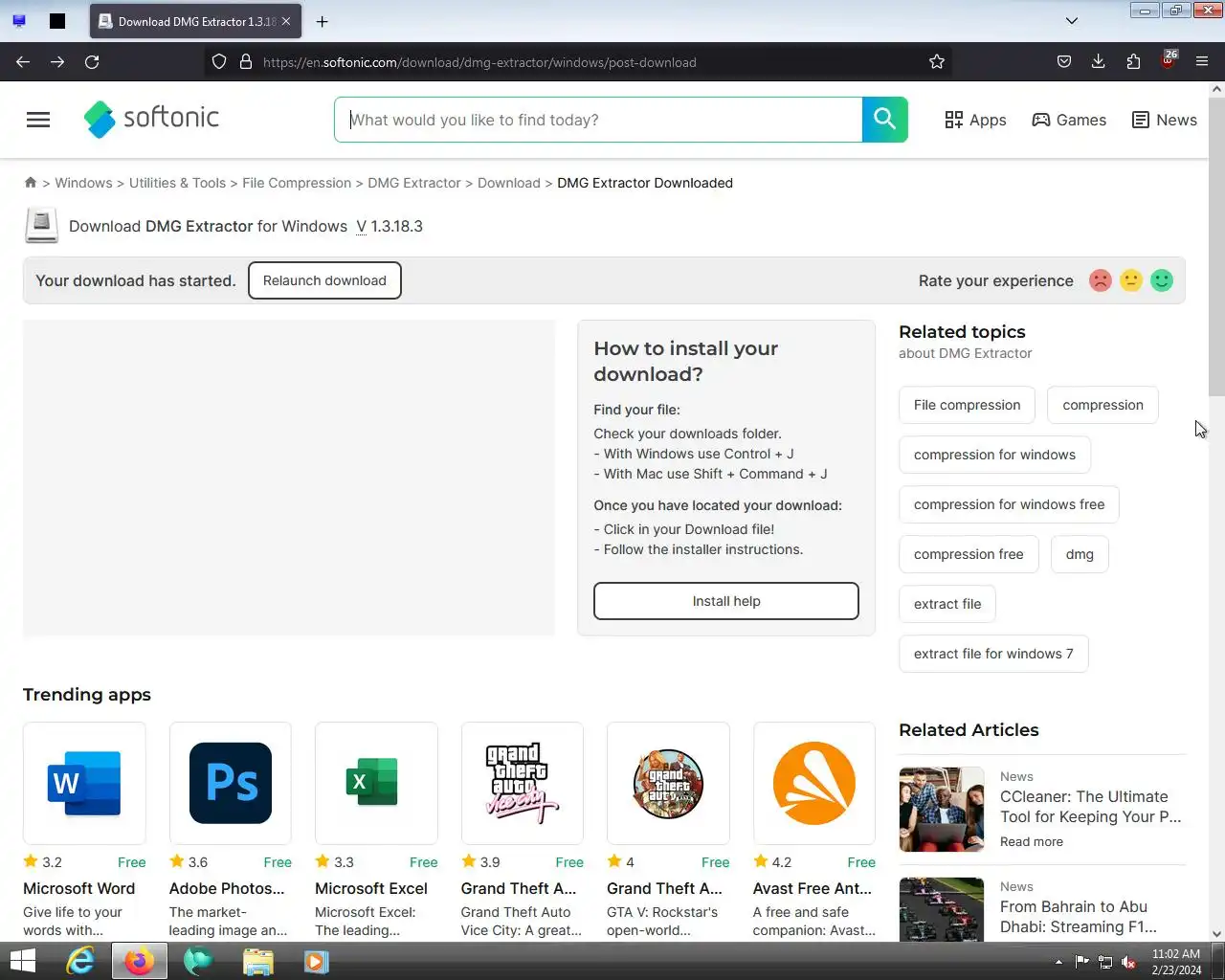Image resolution: width=1225 pixels, height=980 pixels.
Task: Click Relaunch download button
Action: tap(324, 280)
